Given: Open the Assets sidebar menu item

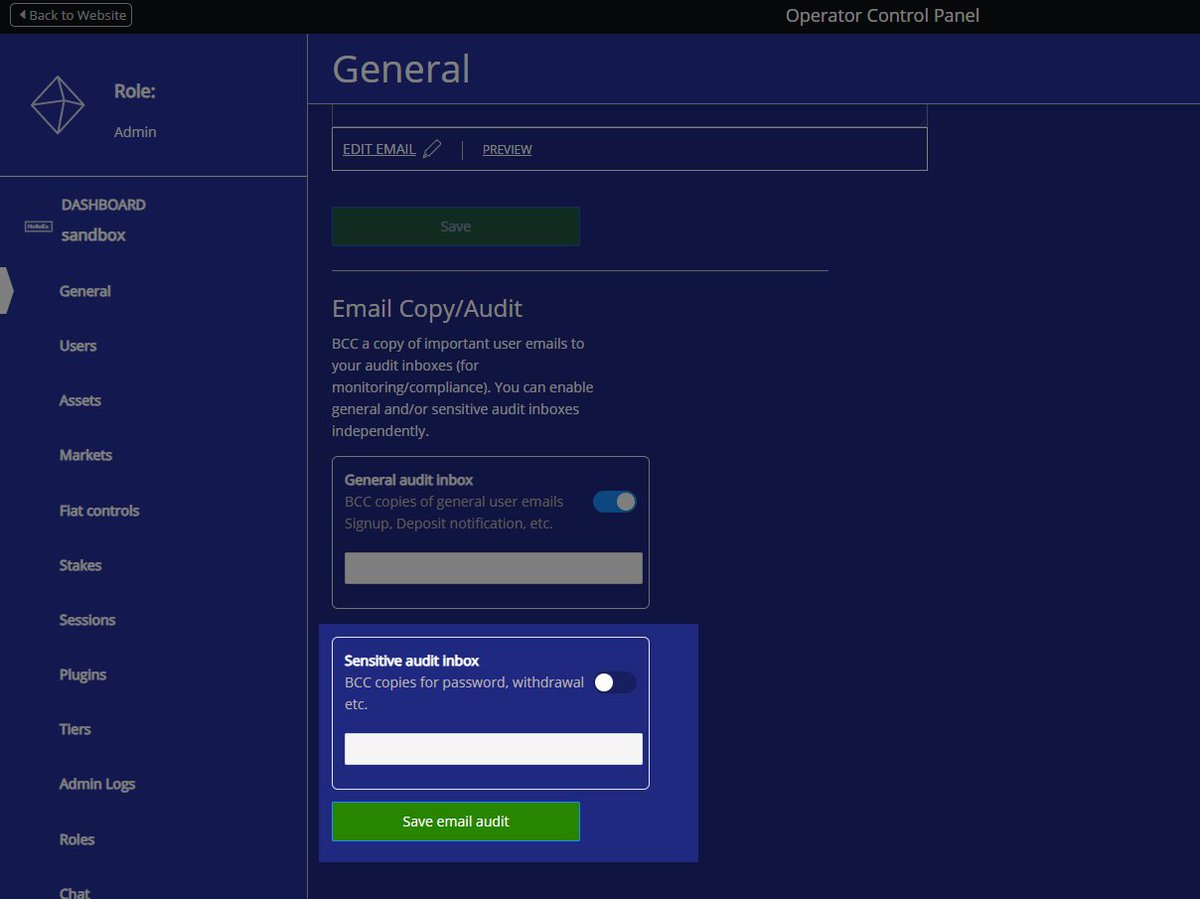Looking at the screenshot, I should (x=80, y=400).
